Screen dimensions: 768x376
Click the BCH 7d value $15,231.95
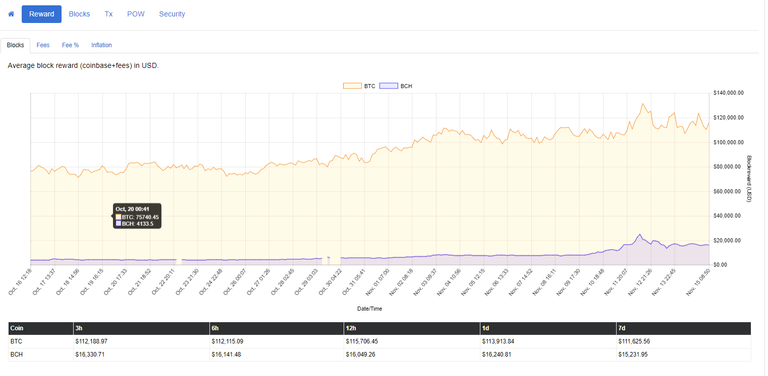point(633,354)
